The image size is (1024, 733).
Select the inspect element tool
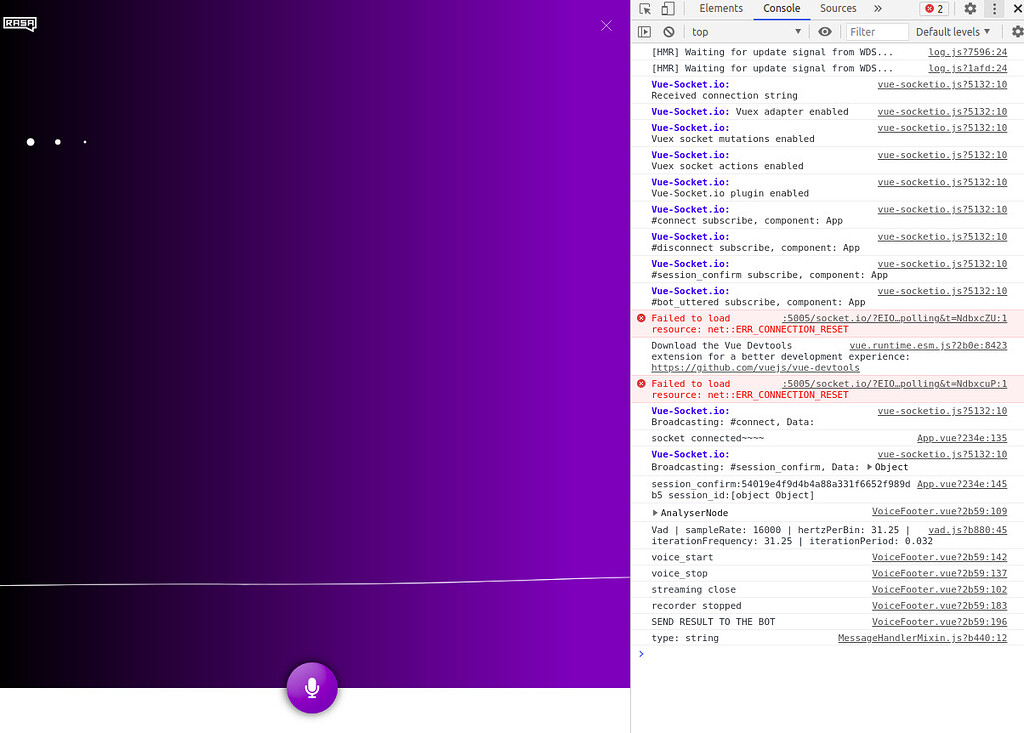point(643,8)
